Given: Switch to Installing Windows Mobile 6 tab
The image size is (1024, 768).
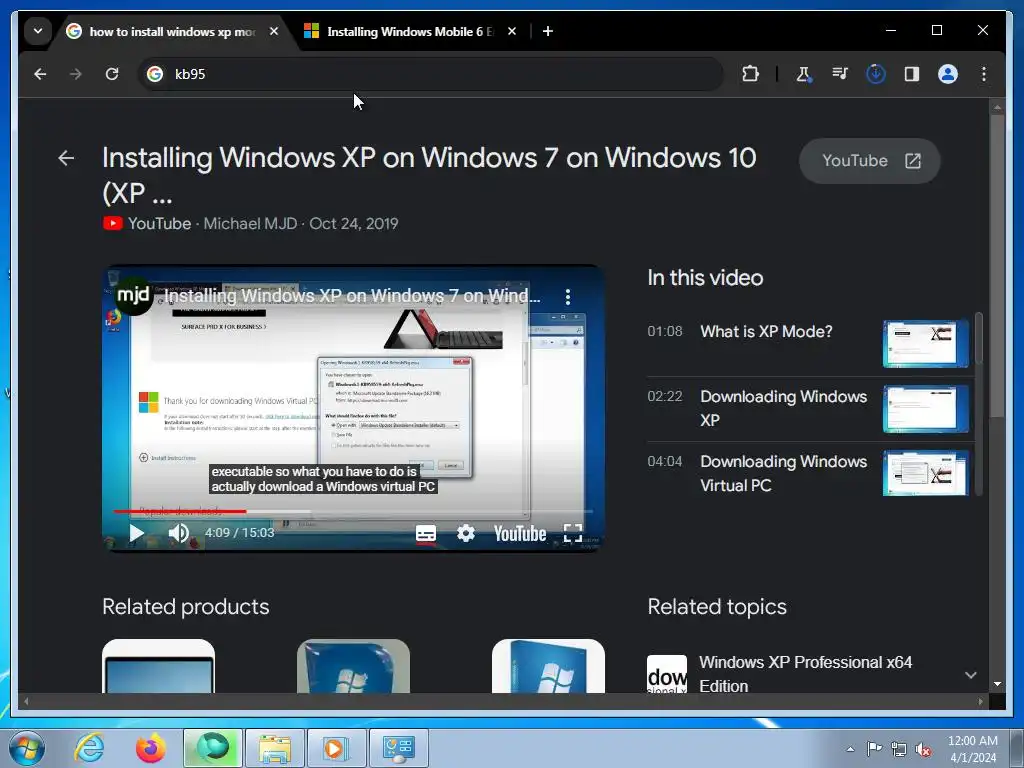Looking at the screenshot, I should 410,31.
